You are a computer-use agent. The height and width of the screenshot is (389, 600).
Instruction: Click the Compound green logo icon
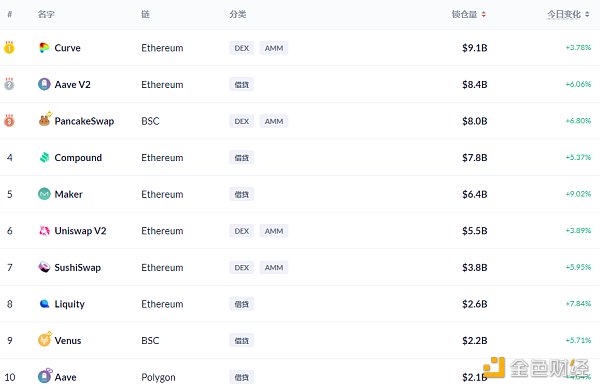point(44,158)
